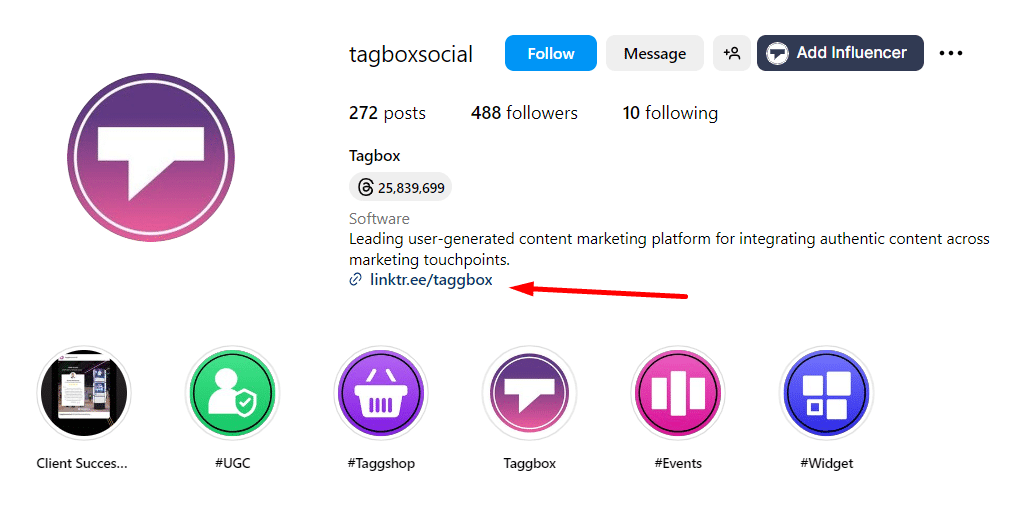
Task: Click the tagboxsocial username heading
Action: 411,54
